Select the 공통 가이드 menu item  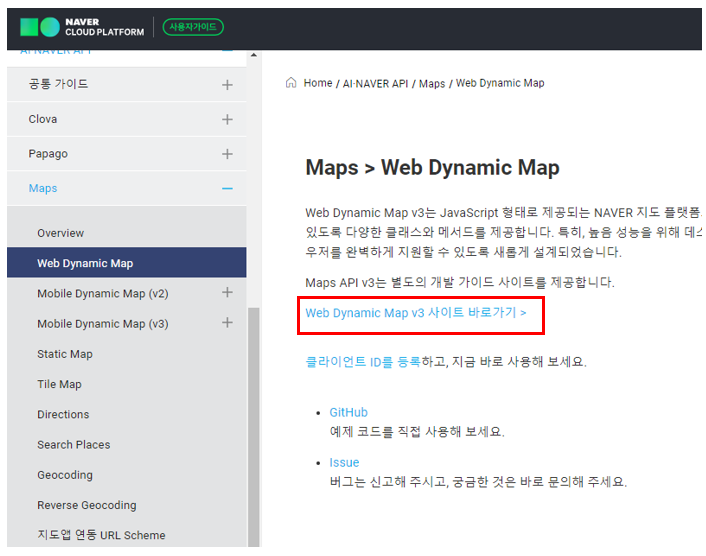tap(127, 85)
